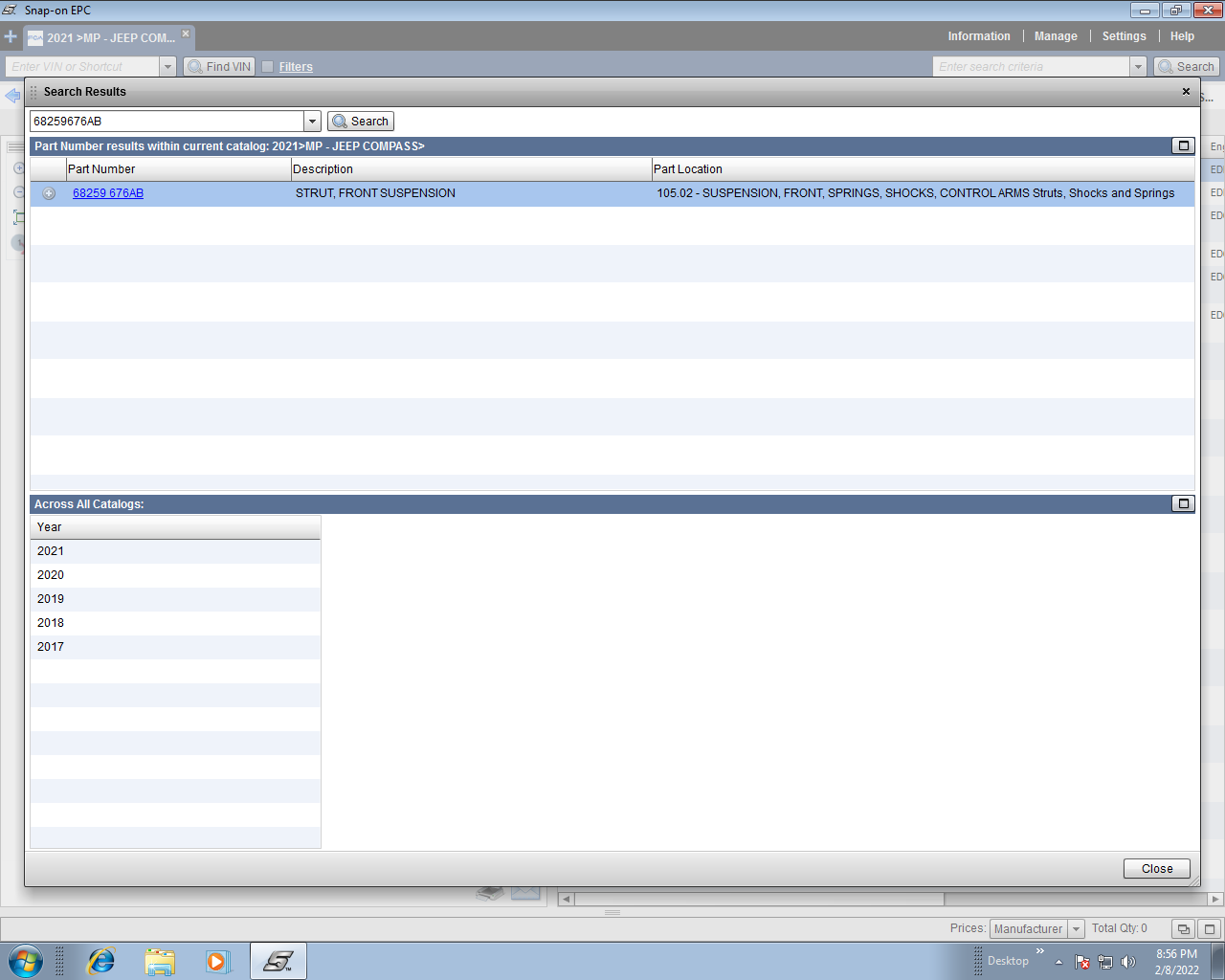The height and width of the screenshot is (980, 1225).
Task: Select year 2017 in Across All Catalogs
Action: tap(175, 647)
